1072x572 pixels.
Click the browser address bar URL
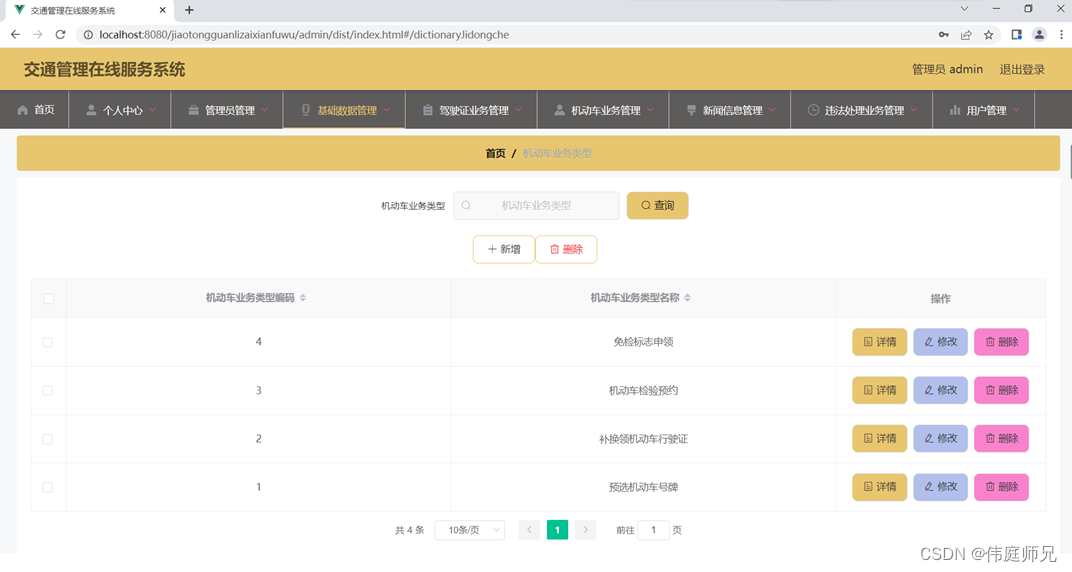click(x=304, y=35)
